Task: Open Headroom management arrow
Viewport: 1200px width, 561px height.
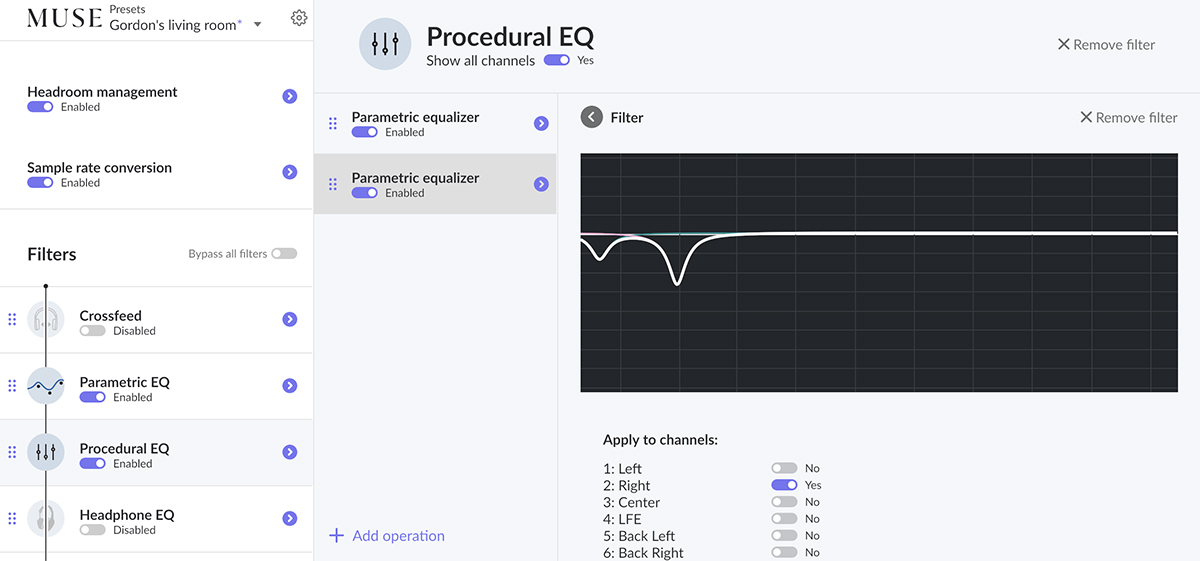Action: 289,97
